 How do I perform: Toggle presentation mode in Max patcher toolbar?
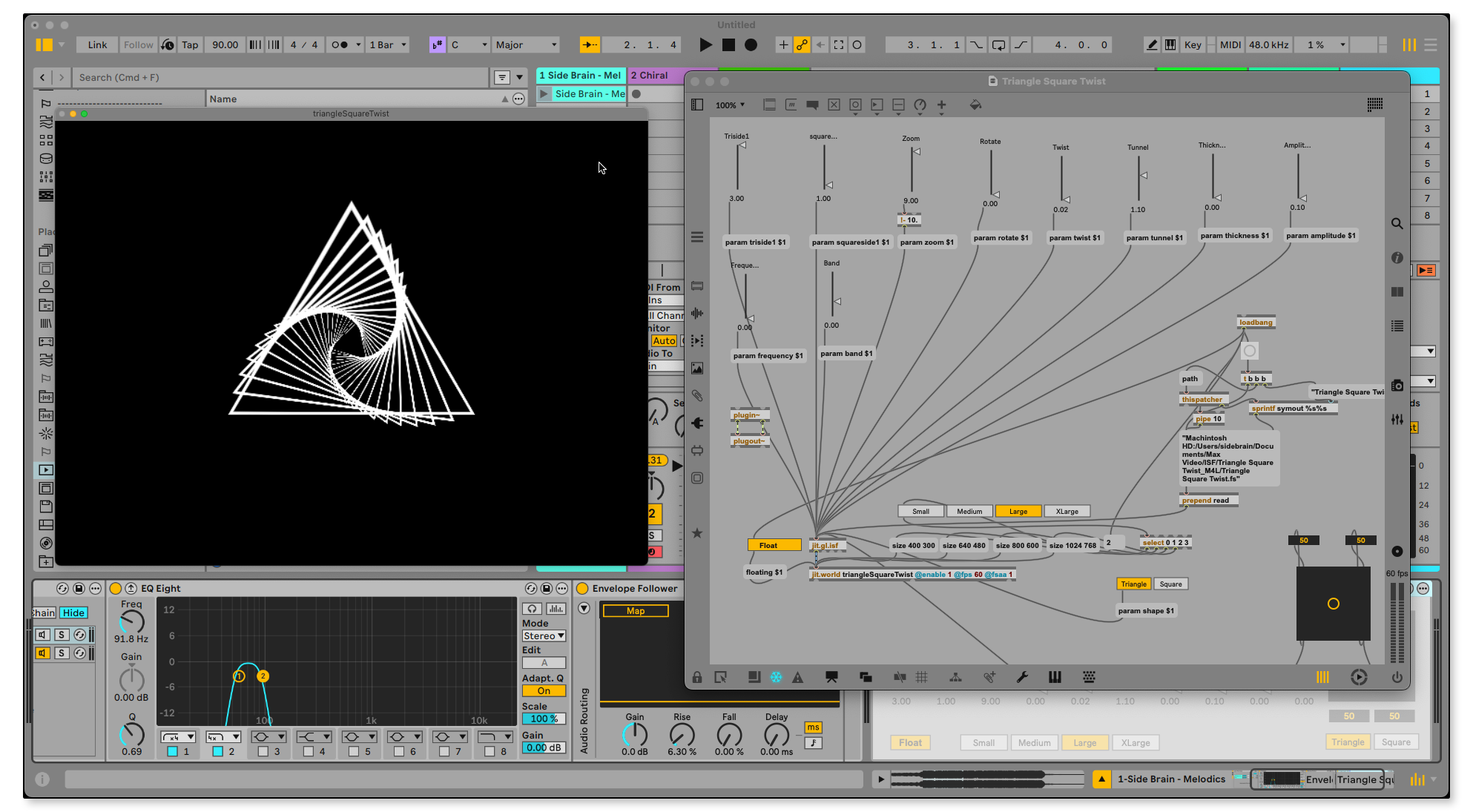click(831, 677)
